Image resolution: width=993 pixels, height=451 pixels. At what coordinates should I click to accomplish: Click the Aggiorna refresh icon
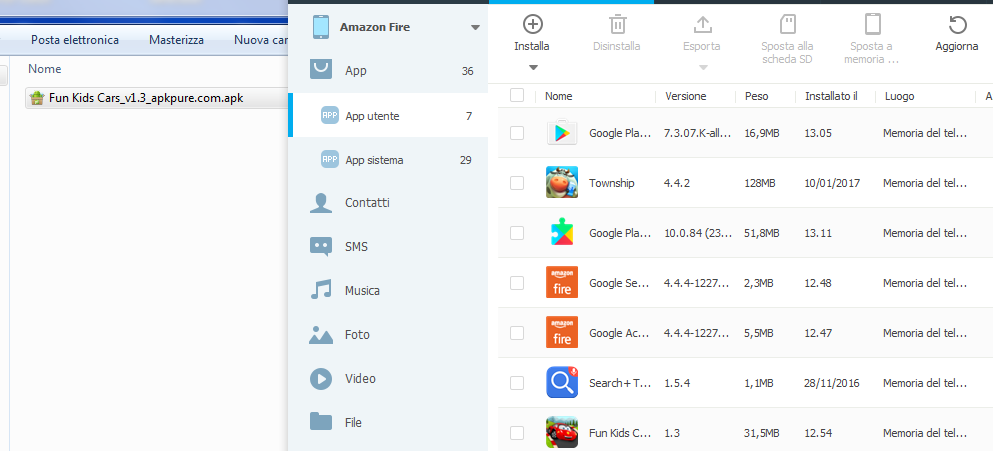click(x=958, y=25)
